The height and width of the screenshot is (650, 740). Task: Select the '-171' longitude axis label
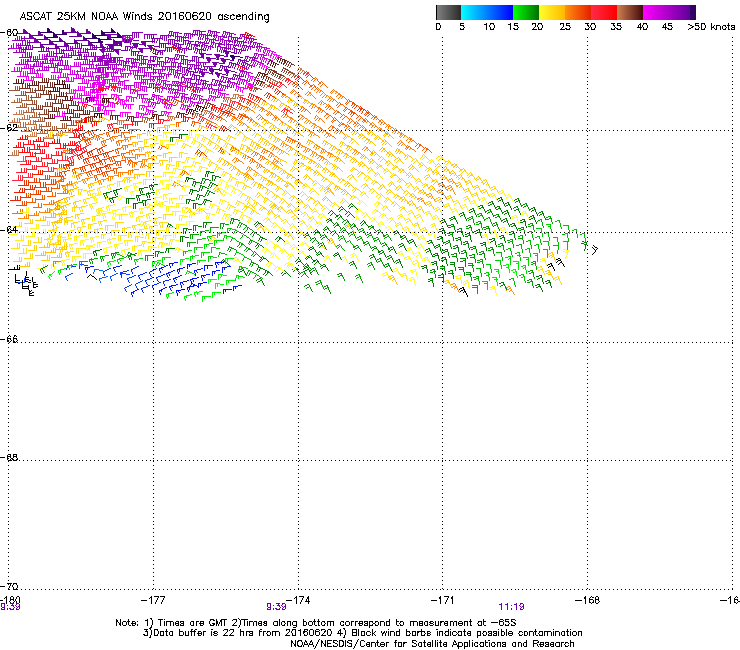(x=442, y=600)
